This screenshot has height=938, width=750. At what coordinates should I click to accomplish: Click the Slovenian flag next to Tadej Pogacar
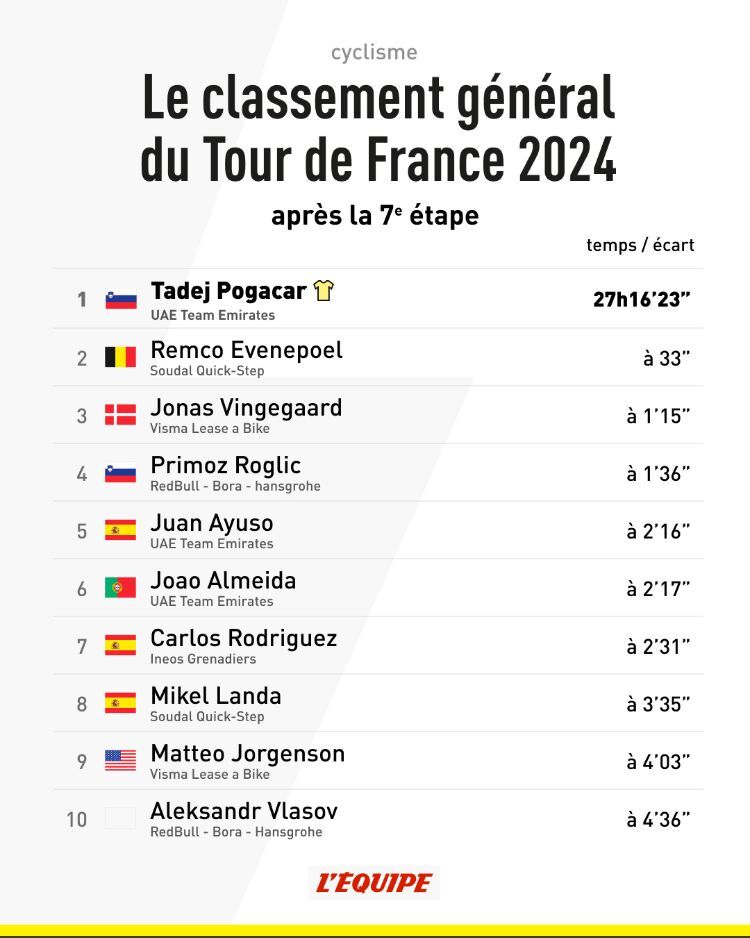(x=121, y=299)
